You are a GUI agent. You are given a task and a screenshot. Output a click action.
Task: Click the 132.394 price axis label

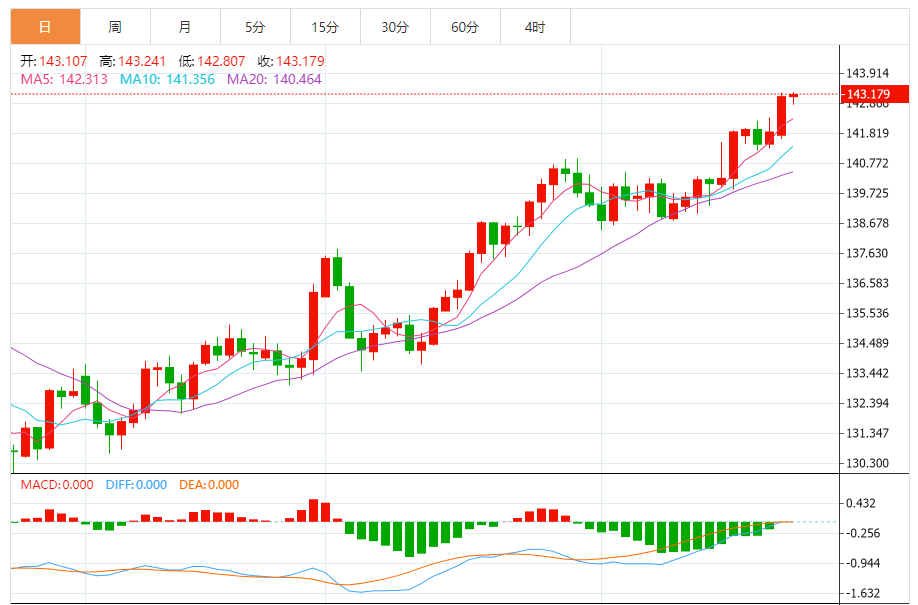pyautogui.click(x=867, y=404)
